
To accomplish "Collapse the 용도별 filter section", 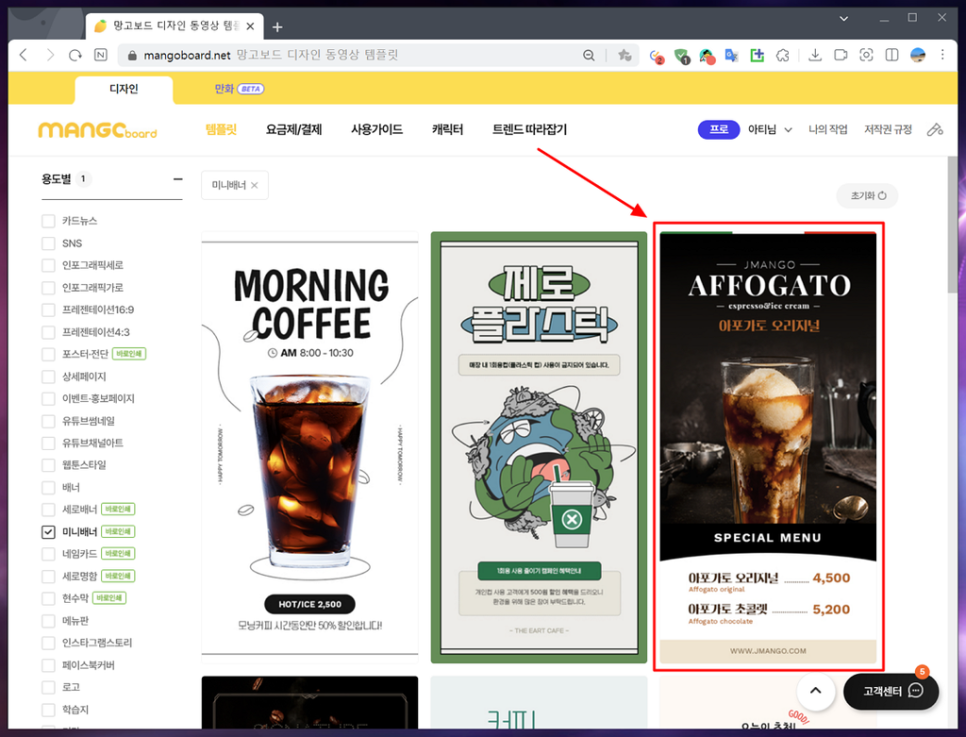I will pyautogui.click(x=178, y=179).
